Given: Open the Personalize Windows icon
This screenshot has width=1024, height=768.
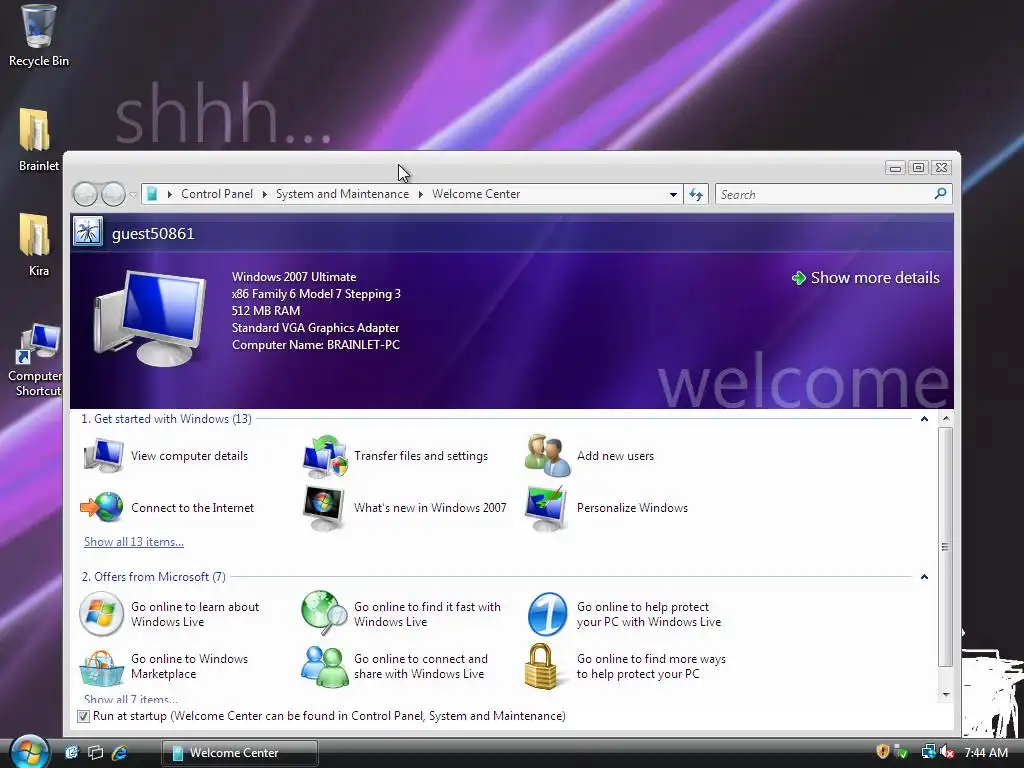Looking at the screenshot, I should click(x=547, y=508).
